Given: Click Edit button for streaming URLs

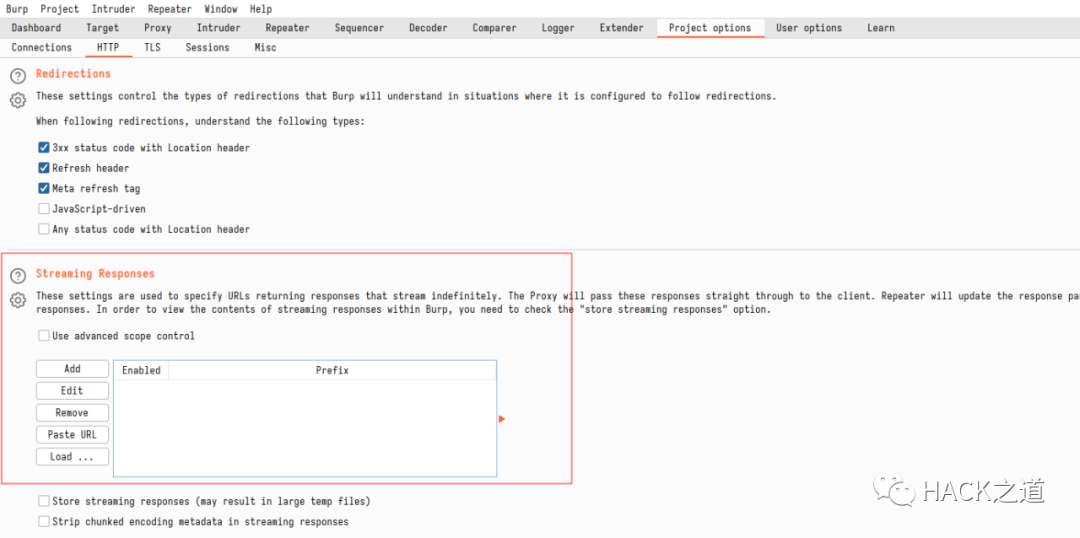Looking at the screenshot, I should (72, 391).
